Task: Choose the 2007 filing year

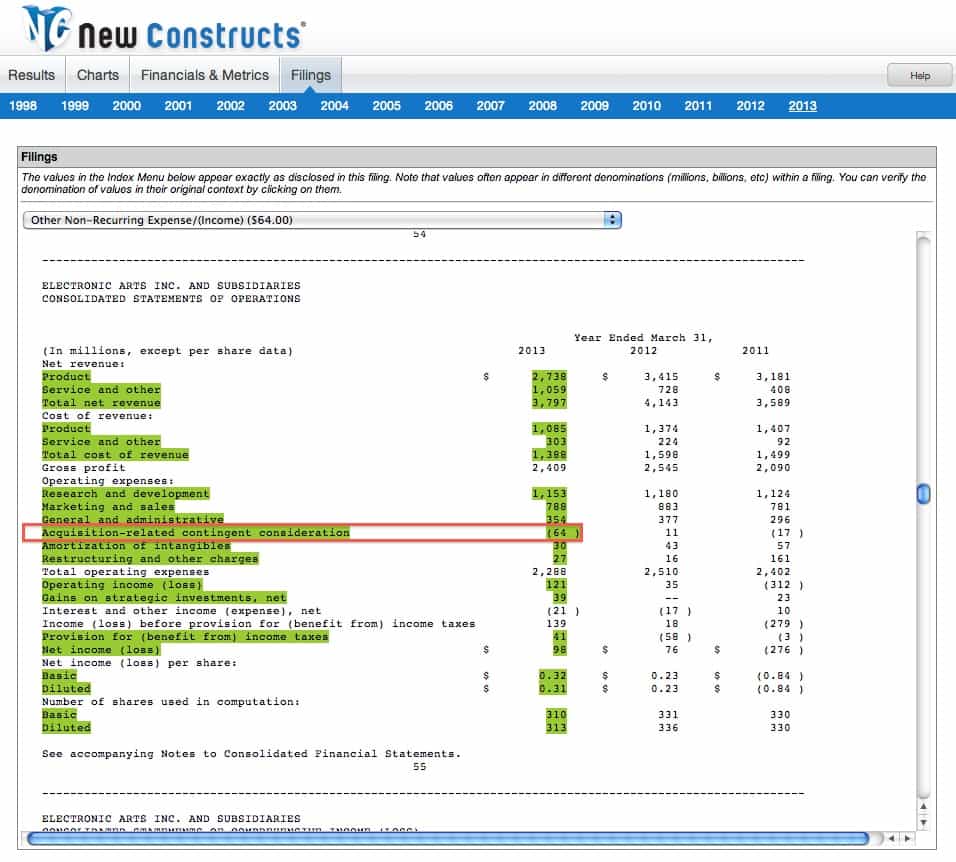Action: (x=491, y=106)
